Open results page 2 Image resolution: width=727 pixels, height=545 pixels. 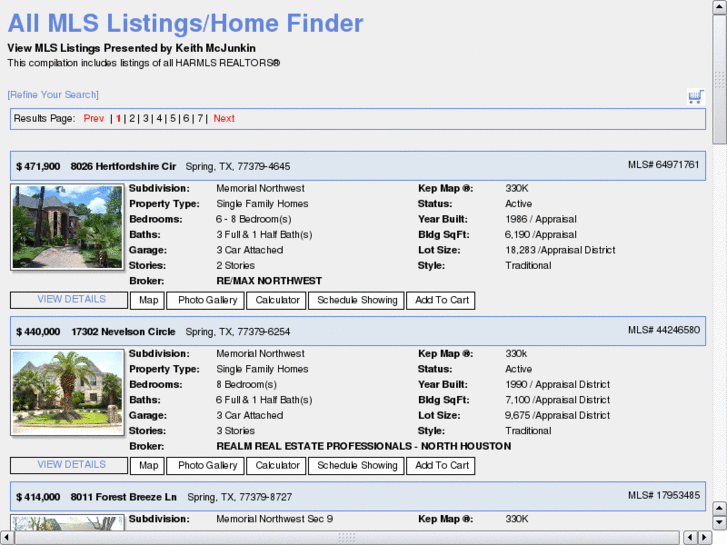[132, 118]
